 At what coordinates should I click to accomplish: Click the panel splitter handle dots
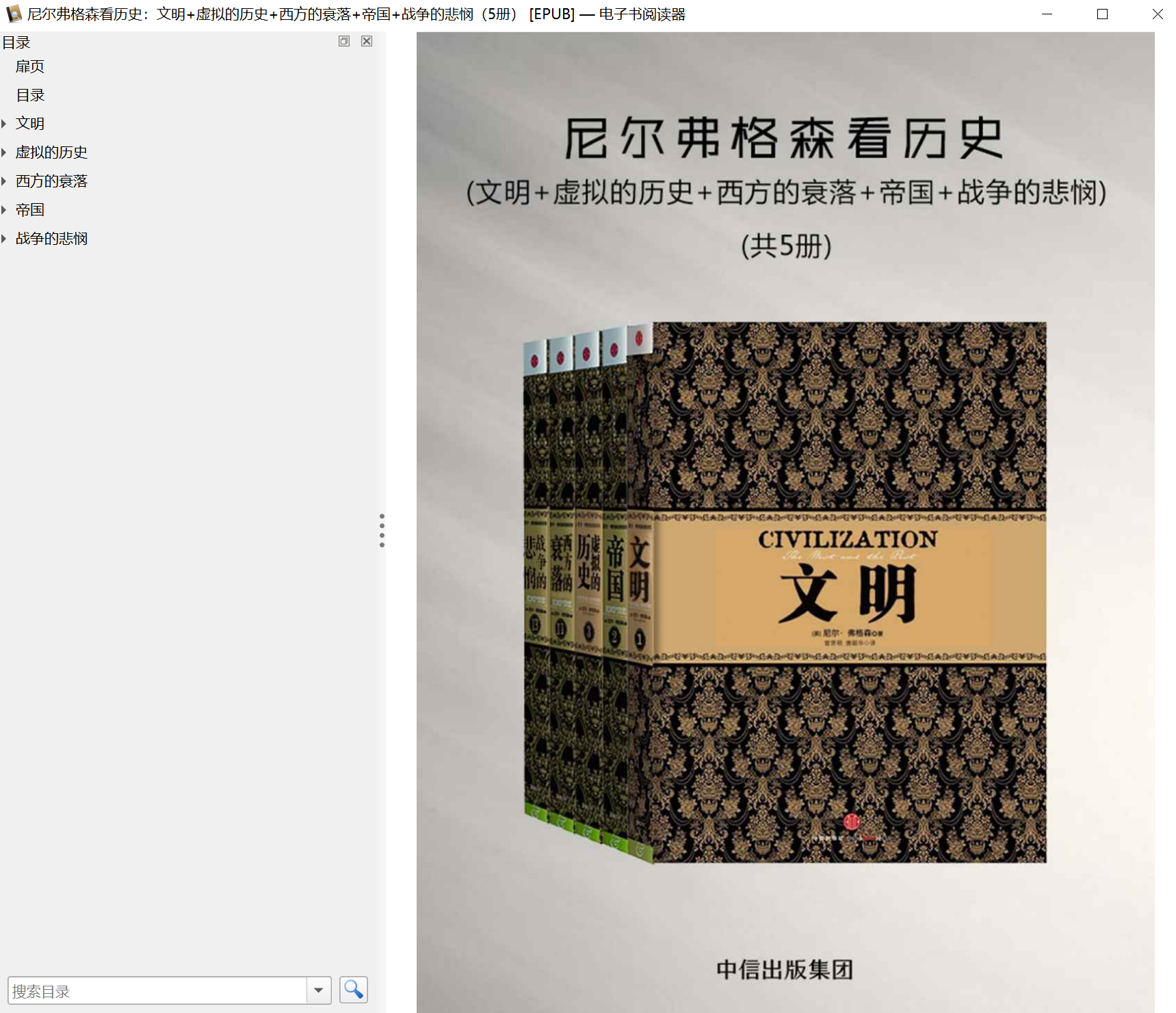[x=382, y=530]
